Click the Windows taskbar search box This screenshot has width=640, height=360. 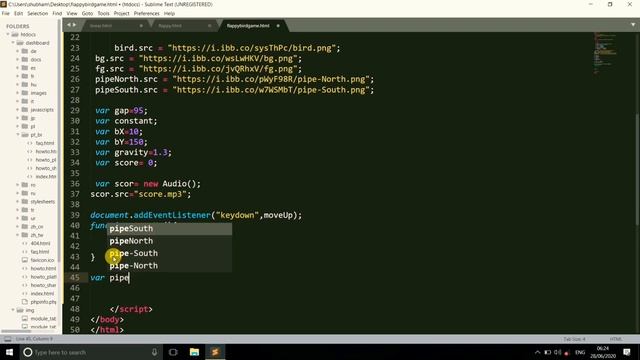pos(91,352)
